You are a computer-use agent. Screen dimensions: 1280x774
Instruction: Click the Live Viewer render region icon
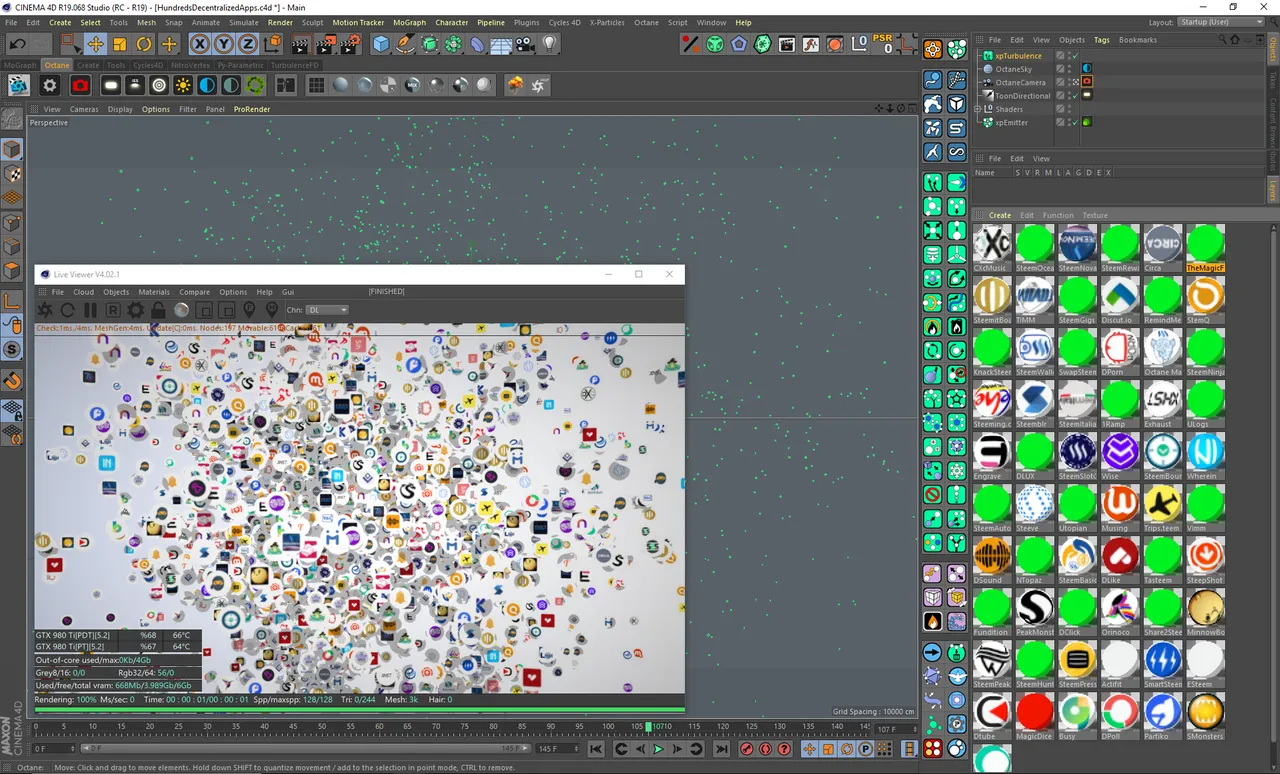point(204,310)
